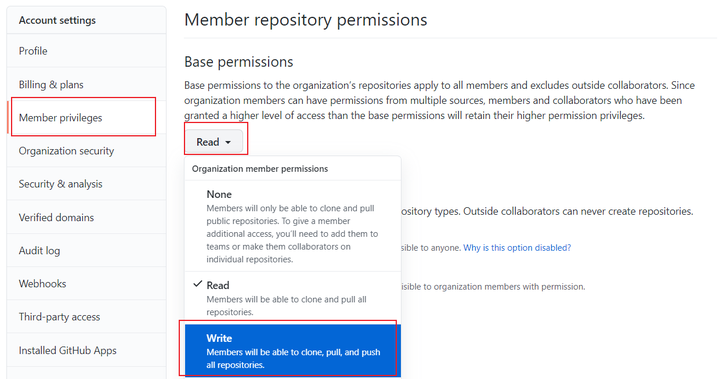This screenshot has width=720, height=379.
Task: Open Third-party access settings
Action: (86, 317)
